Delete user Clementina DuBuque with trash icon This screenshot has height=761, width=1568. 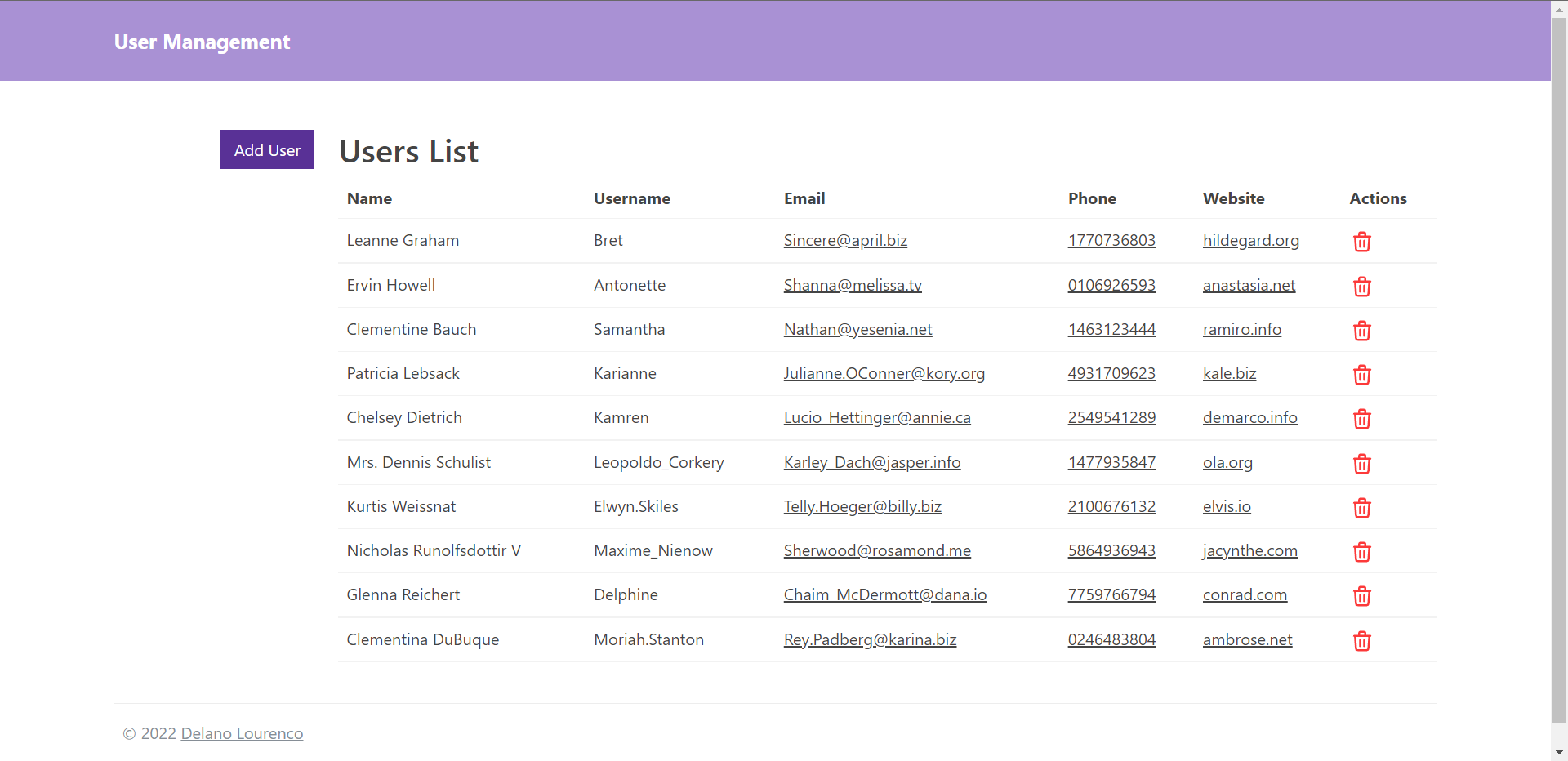click(1361, 641)
